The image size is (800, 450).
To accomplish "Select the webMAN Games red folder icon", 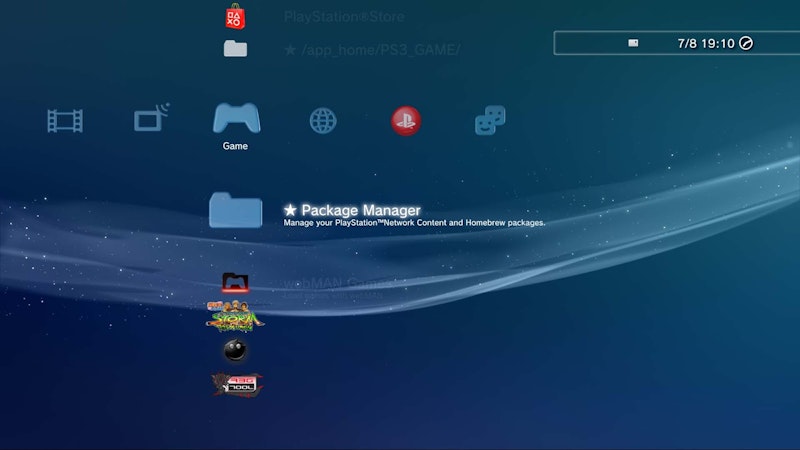I will (235, 283).
